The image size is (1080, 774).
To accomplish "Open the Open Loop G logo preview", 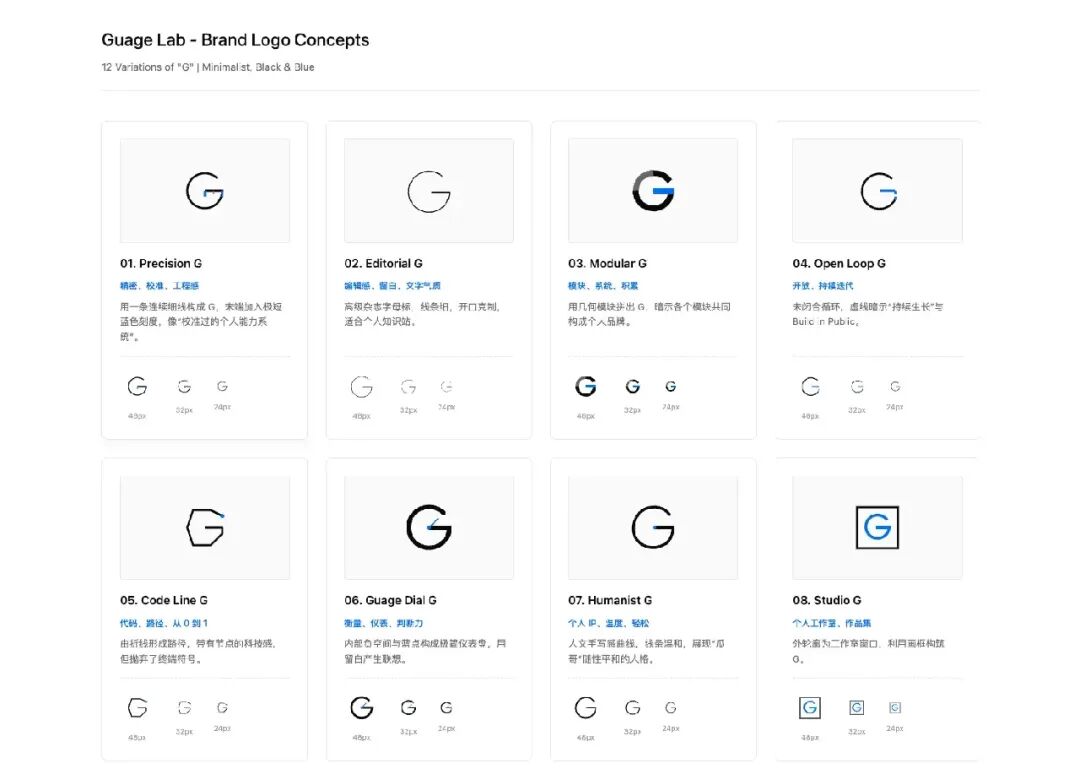I will [877, 191].
